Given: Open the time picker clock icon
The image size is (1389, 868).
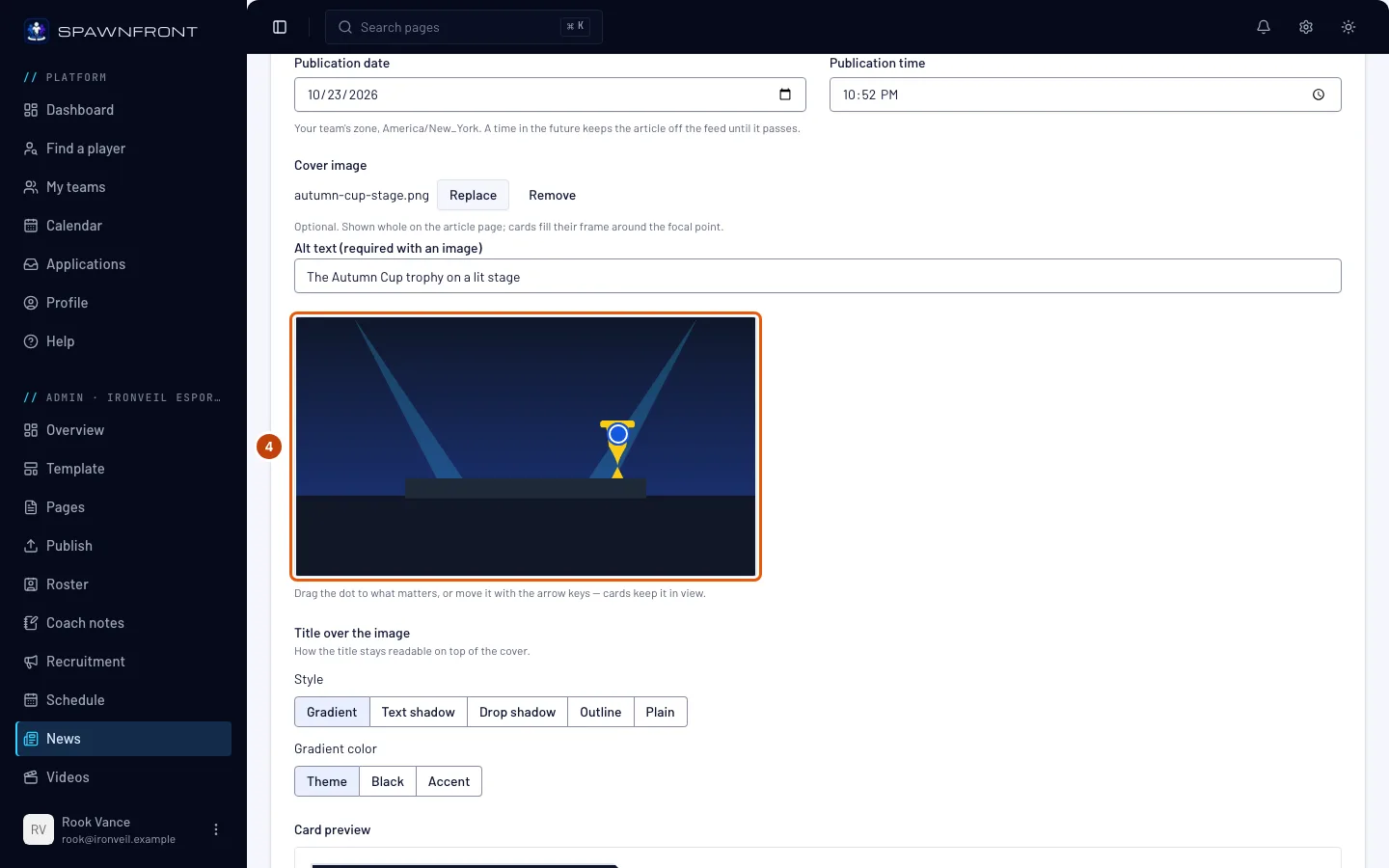Looking at the screenshot, I should [1319, 95].
